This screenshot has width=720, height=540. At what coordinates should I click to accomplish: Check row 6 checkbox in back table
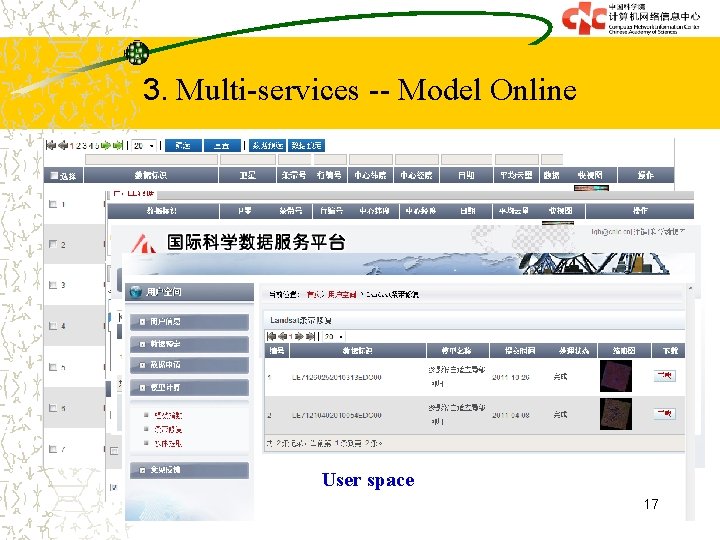[x=53, y=408]
